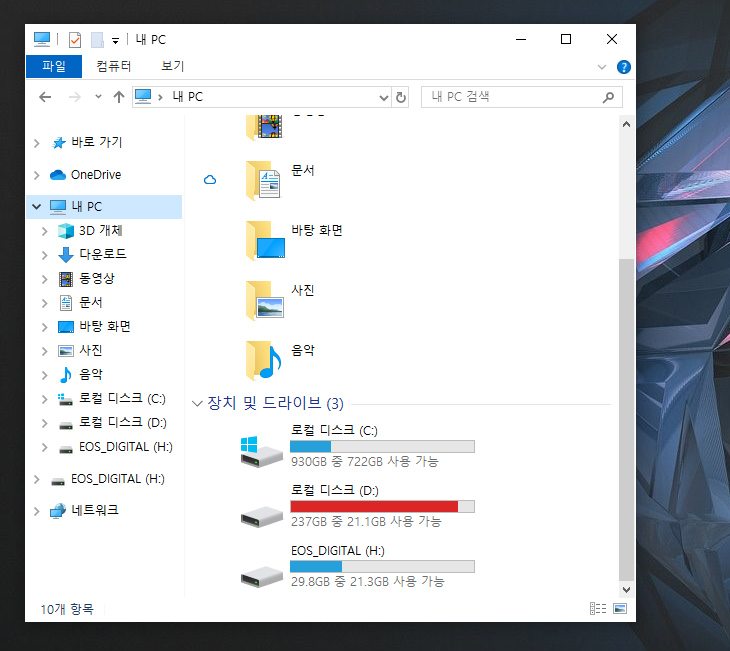The width and height of the screenshot is (730, 651).
Task: Click '930GB 중 722GB 사용 가능' text
Action: (x=365, y=462)
